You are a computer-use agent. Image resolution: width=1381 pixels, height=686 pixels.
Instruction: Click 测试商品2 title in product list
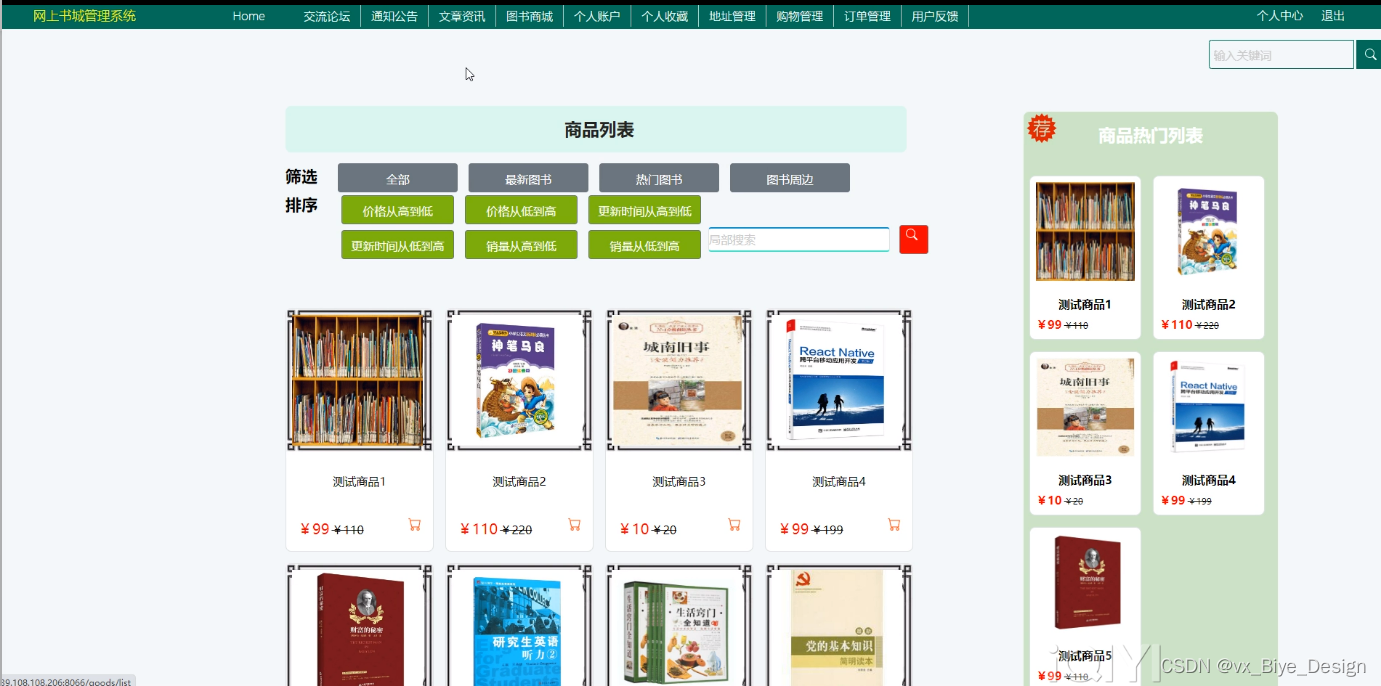click(x=519, y=482)
